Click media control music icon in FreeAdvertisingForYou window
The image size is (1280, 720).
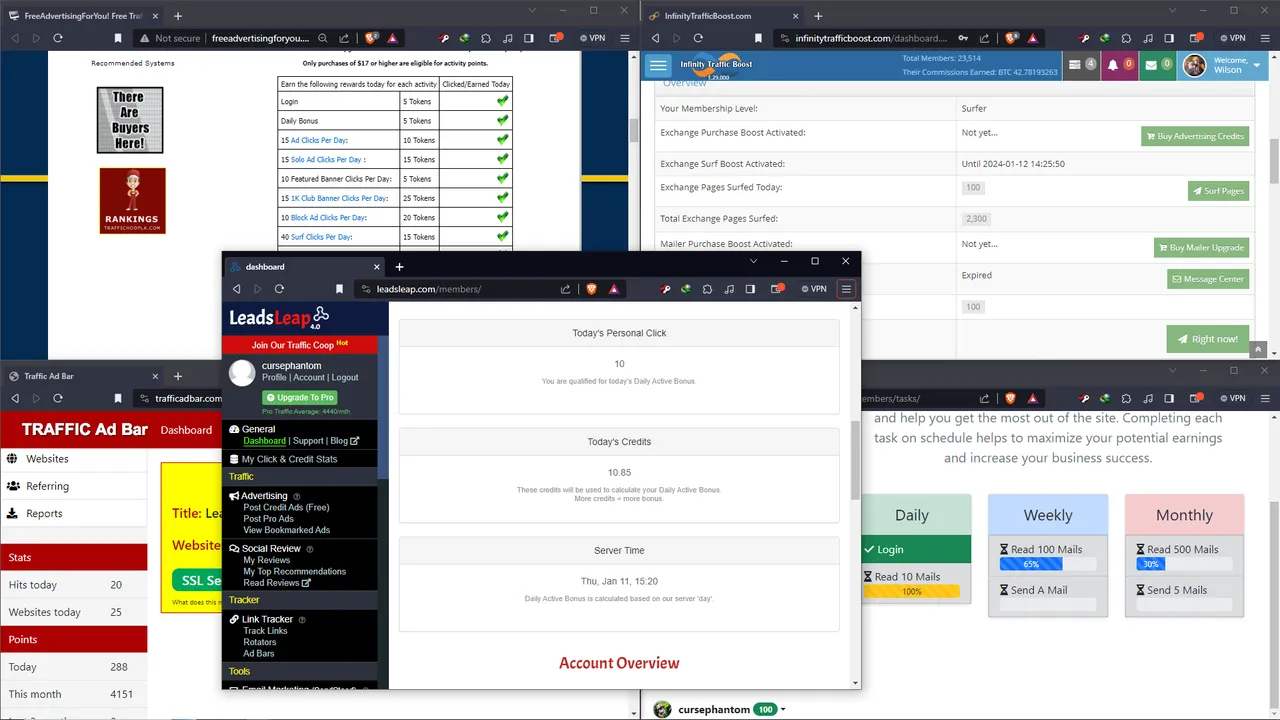[508, 38]
